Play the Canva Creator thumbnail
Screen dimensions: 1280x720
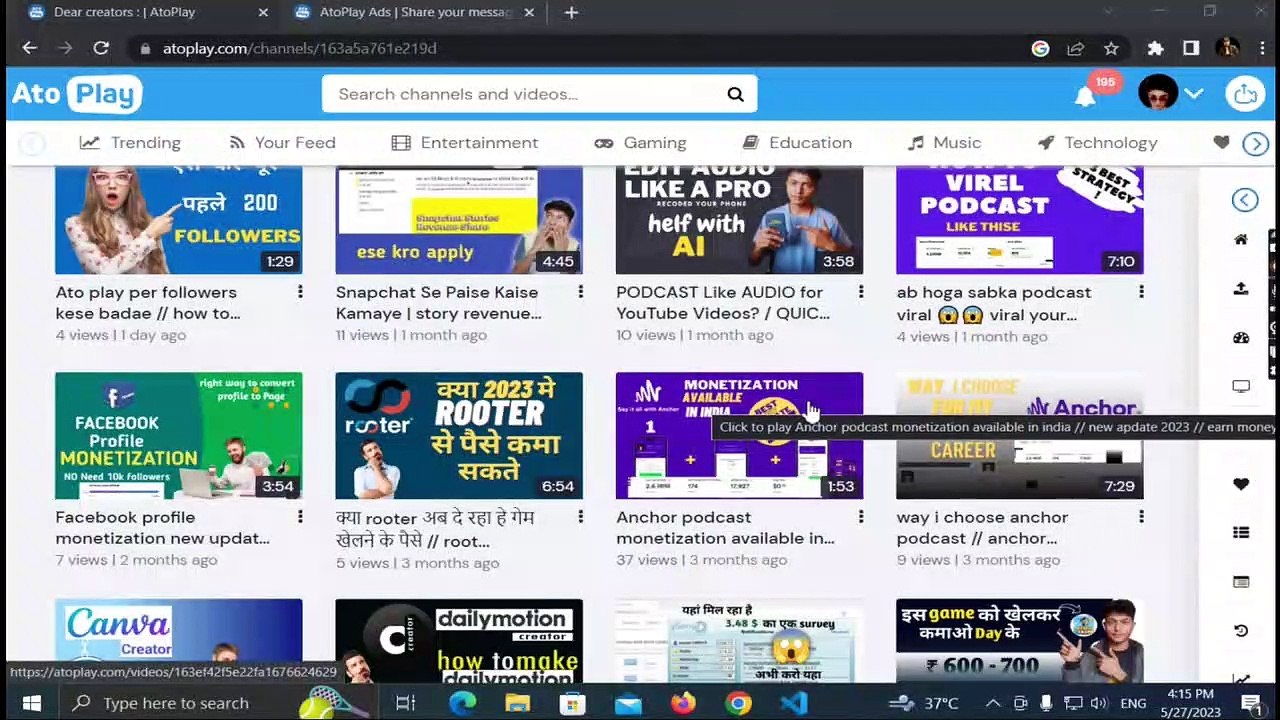point(178,641)
